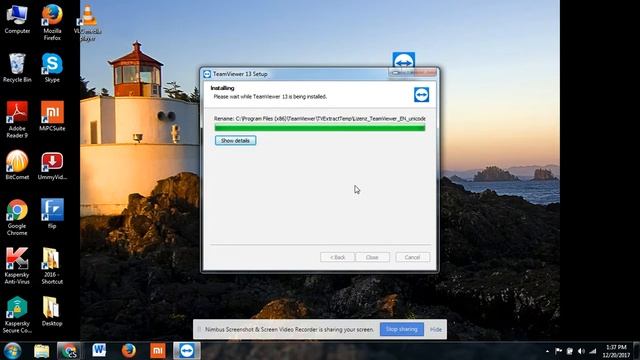This screenshot has width=640, height=360.
Task: Select the TeamViewer desktop icon behind the dialog
Action: [x=404, y=60]
